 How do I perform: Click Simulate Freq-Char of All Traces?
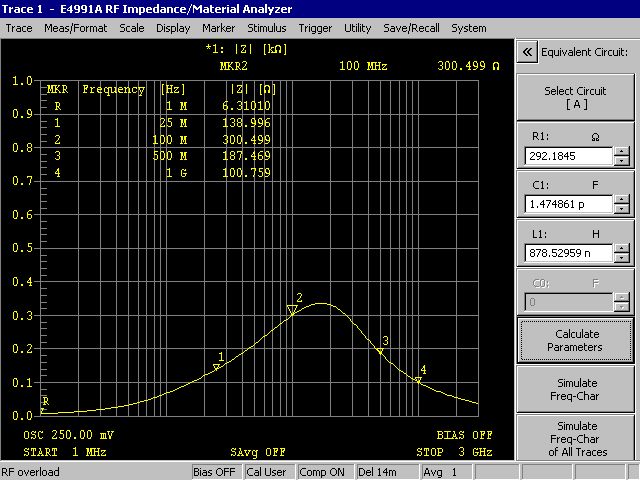coord(576,439)
